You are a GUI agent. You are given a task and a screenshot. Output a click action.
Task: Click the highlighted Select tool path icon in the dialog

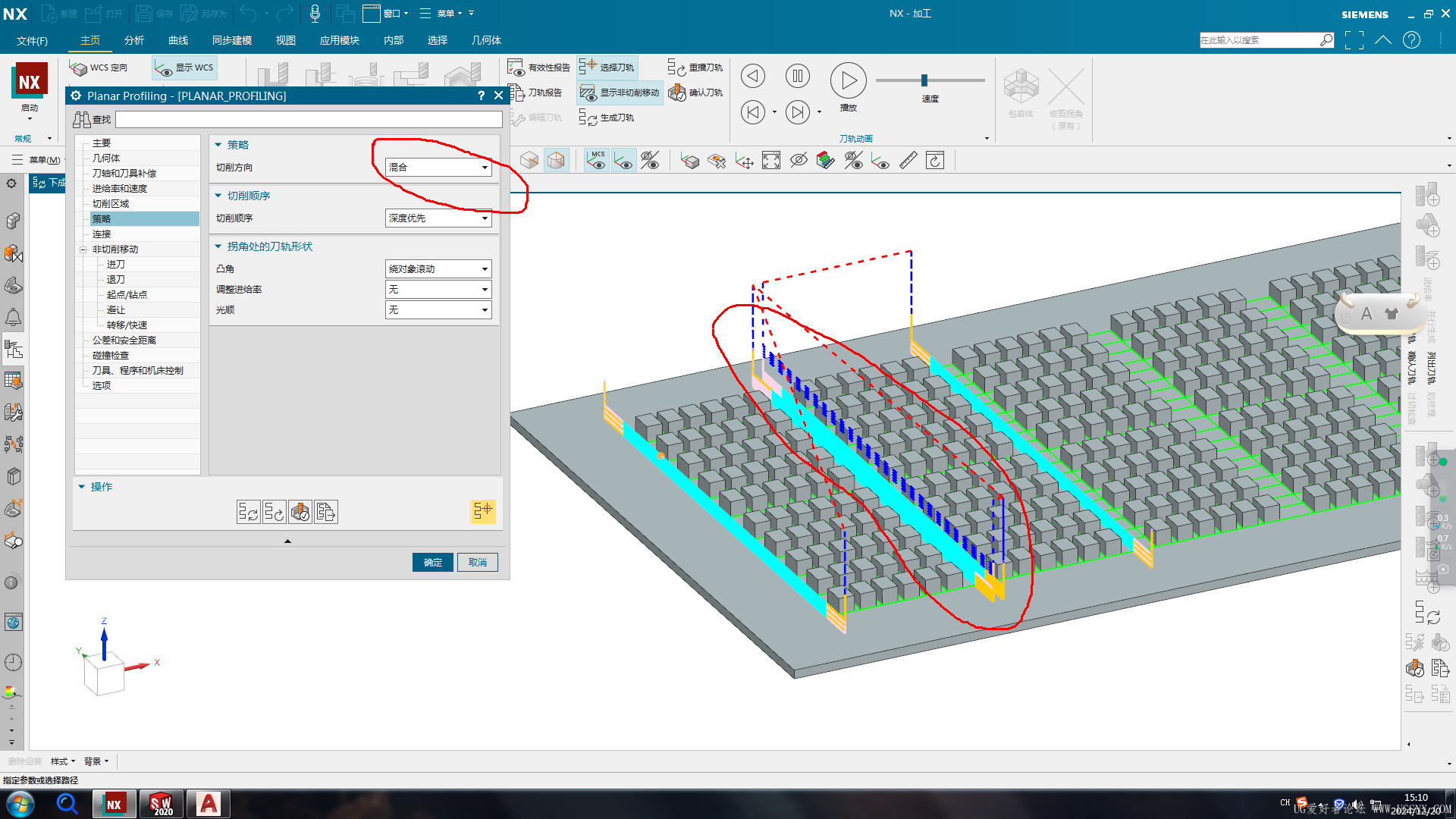coord(482,511)
